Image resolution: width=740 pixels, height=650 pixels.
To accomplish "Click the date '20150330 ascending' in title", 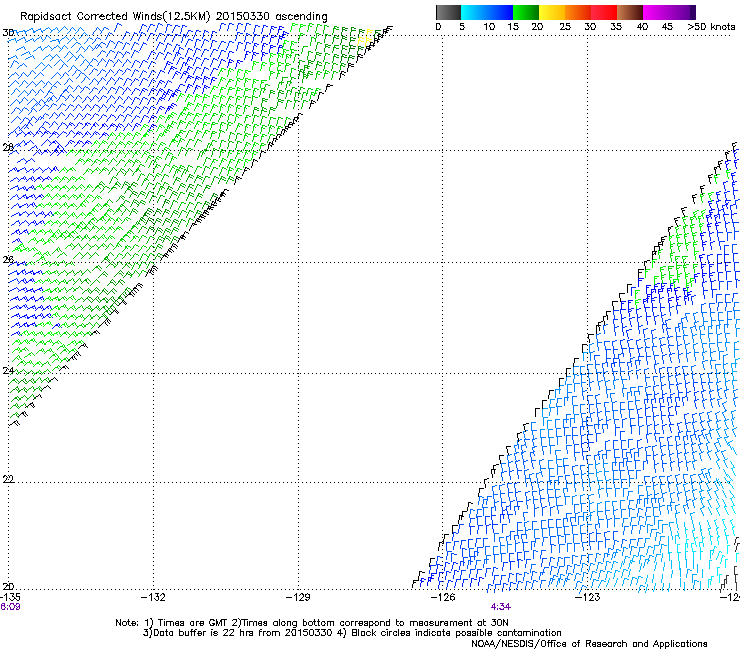I will pos(272,16).
